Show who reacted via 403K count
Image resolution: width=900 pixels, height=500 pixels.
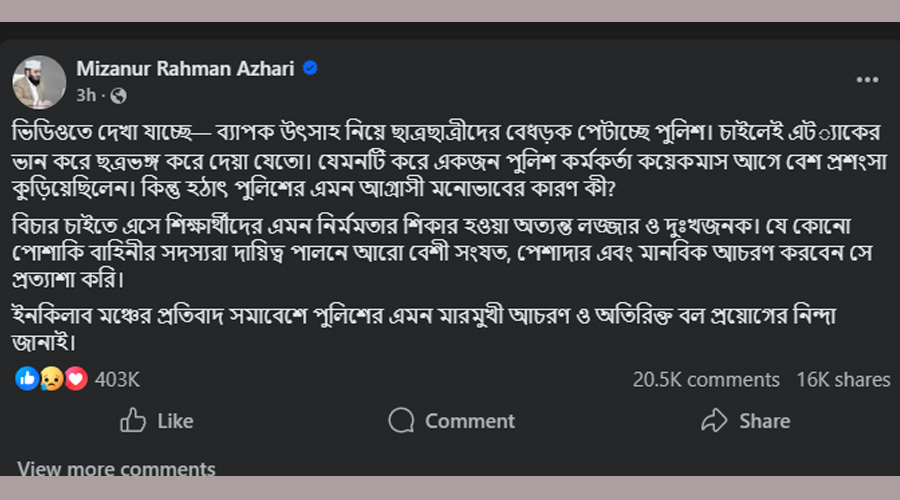pos(118,379)
